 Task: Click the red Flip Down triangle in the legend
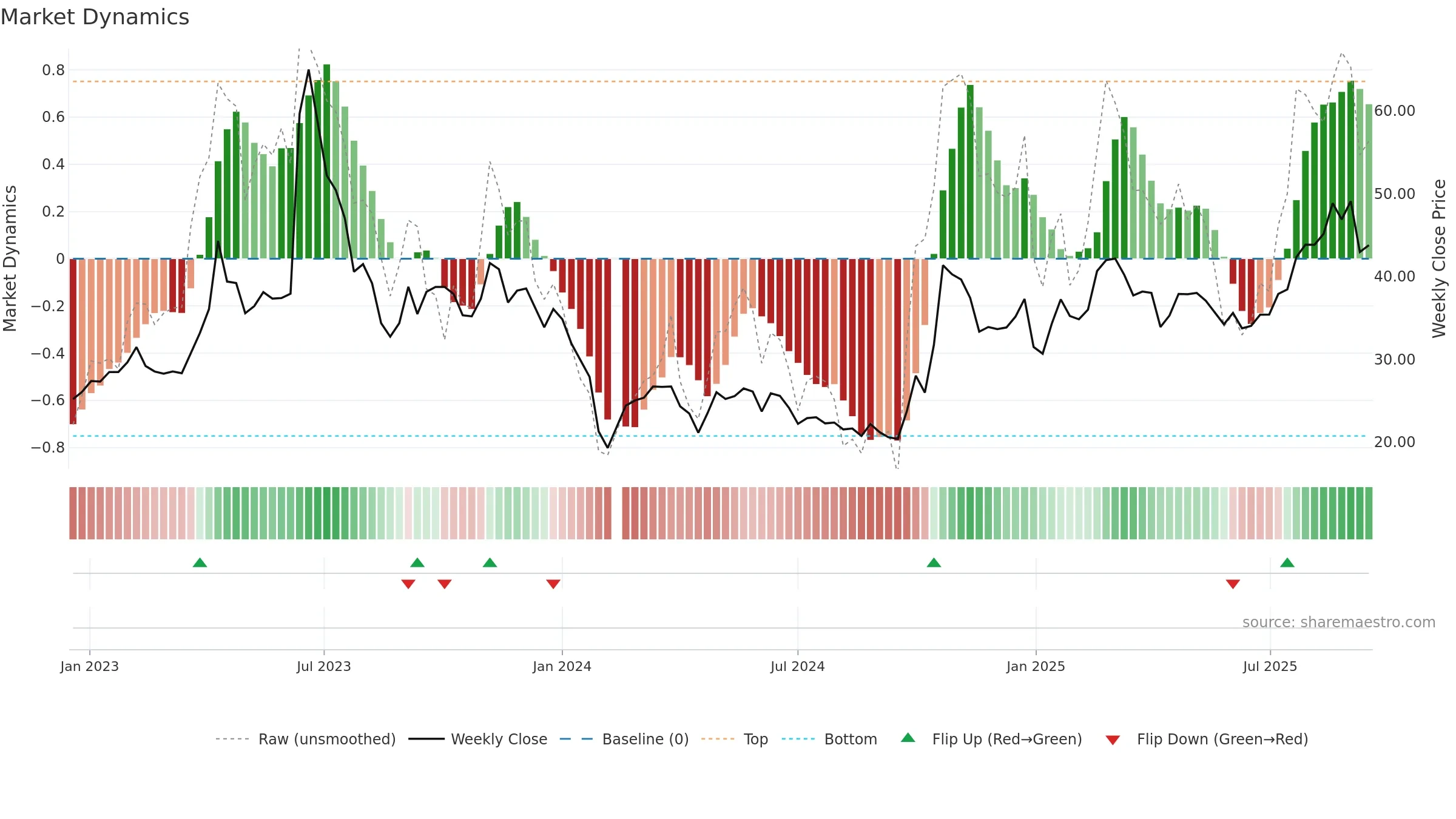coord(1113,740)
